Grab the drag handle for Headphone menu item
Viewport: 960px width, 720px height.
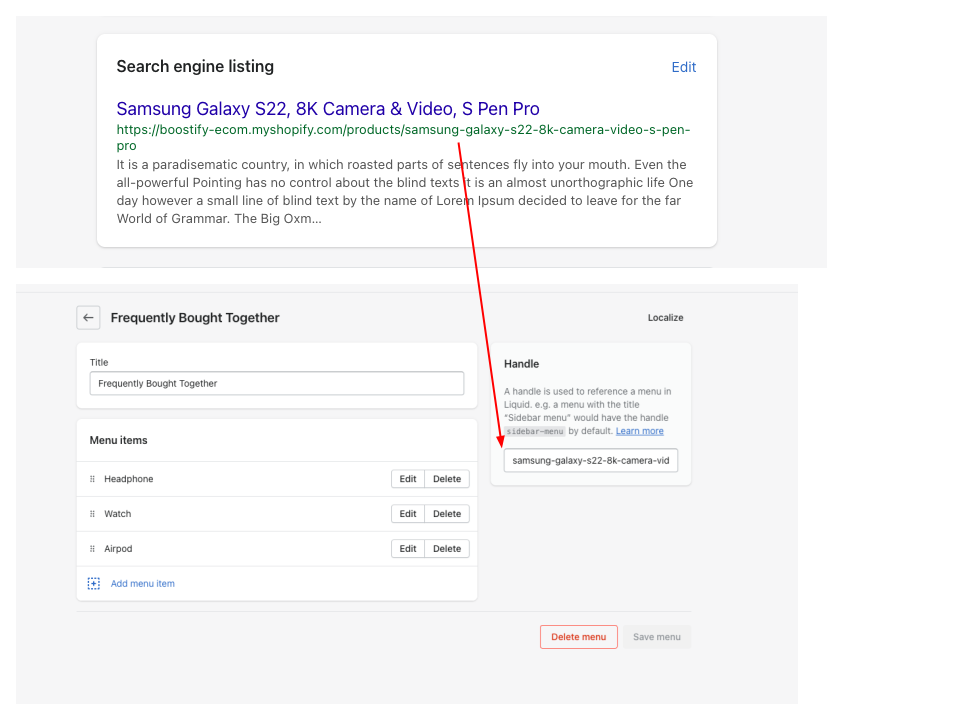tap(92, 479)
